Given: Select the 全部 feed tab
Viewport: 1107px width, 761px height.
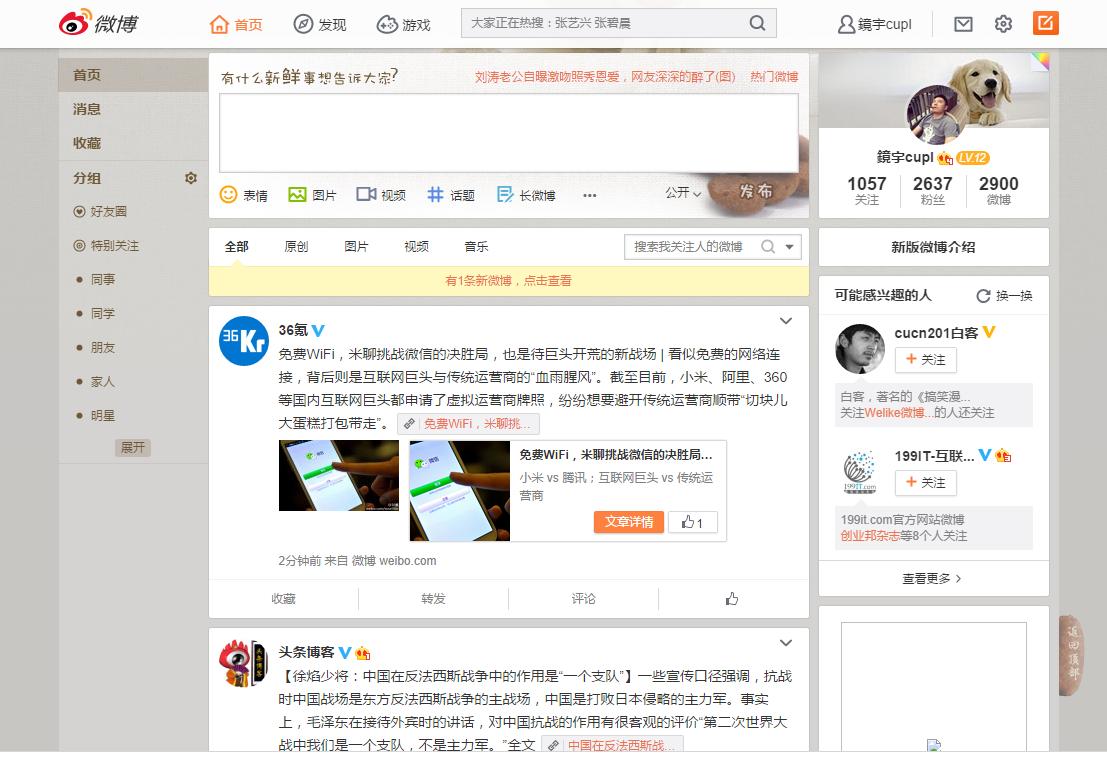Looking at the screenshot, I should [237, 246].
